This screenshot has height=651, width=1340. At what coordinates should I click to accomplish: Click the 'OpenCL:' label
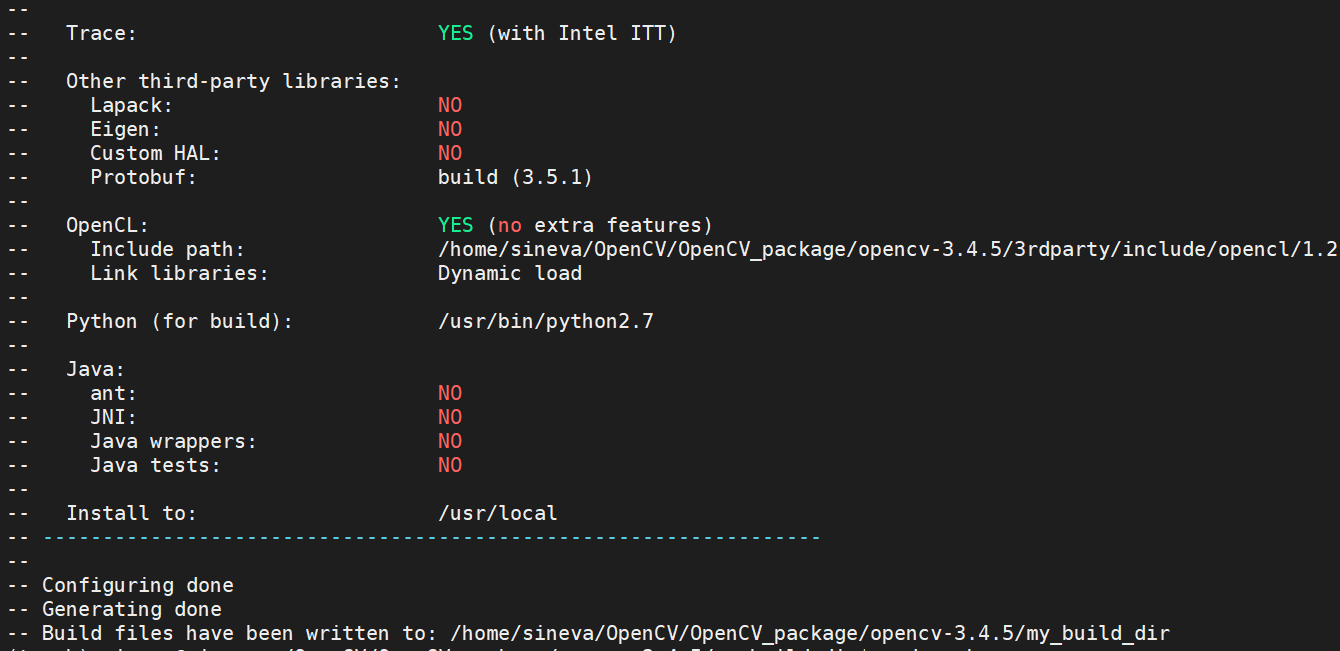tap(108, 225)
